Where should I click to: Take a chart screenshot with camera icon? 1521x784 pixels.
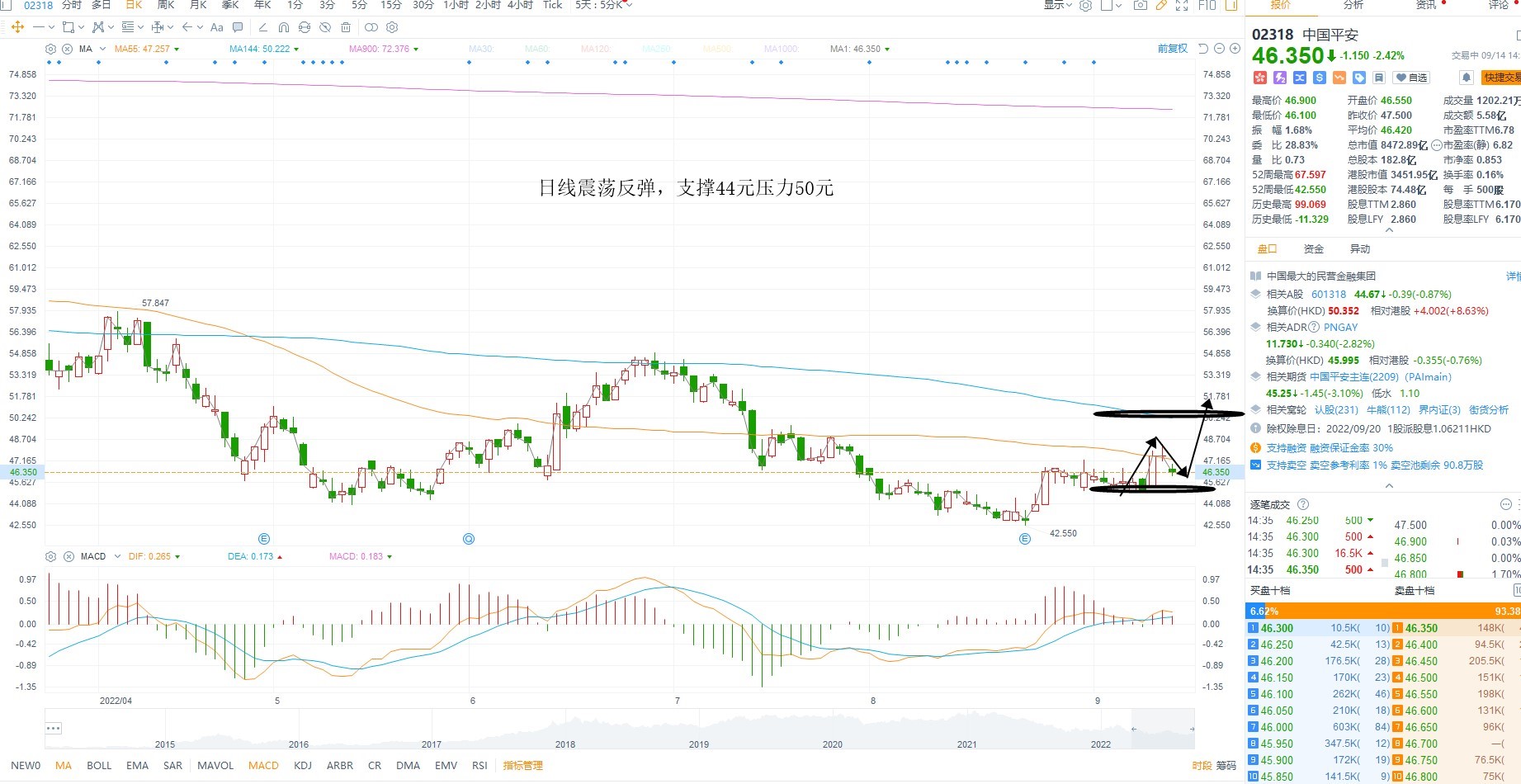1141,5
